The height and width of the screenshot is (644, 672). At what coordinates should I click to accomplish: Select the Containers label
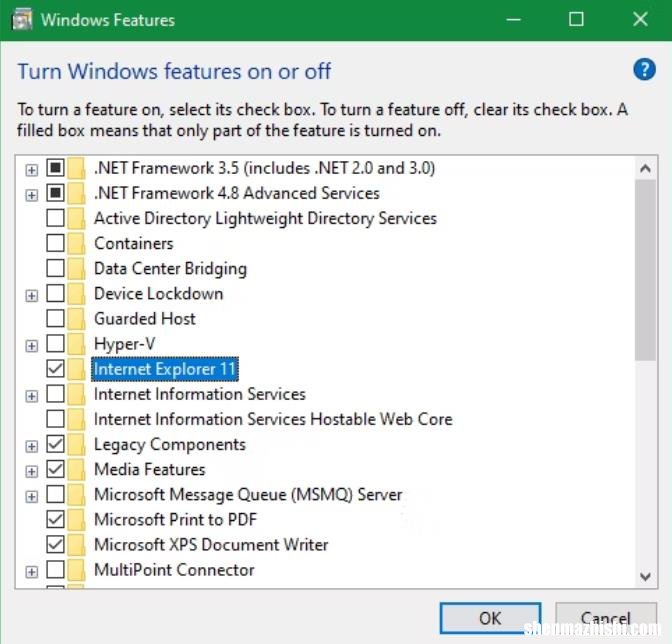click(134, 243)
